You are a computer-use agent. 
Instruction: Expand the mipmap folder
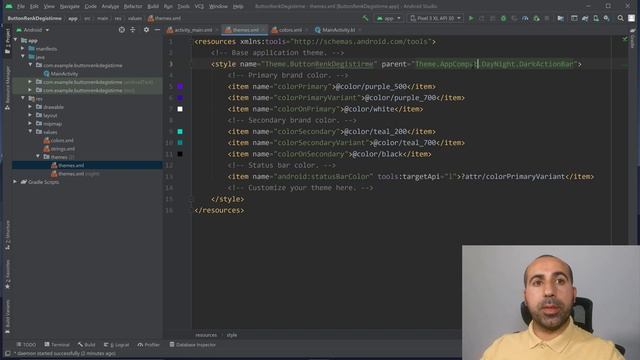tap(30, 123)
